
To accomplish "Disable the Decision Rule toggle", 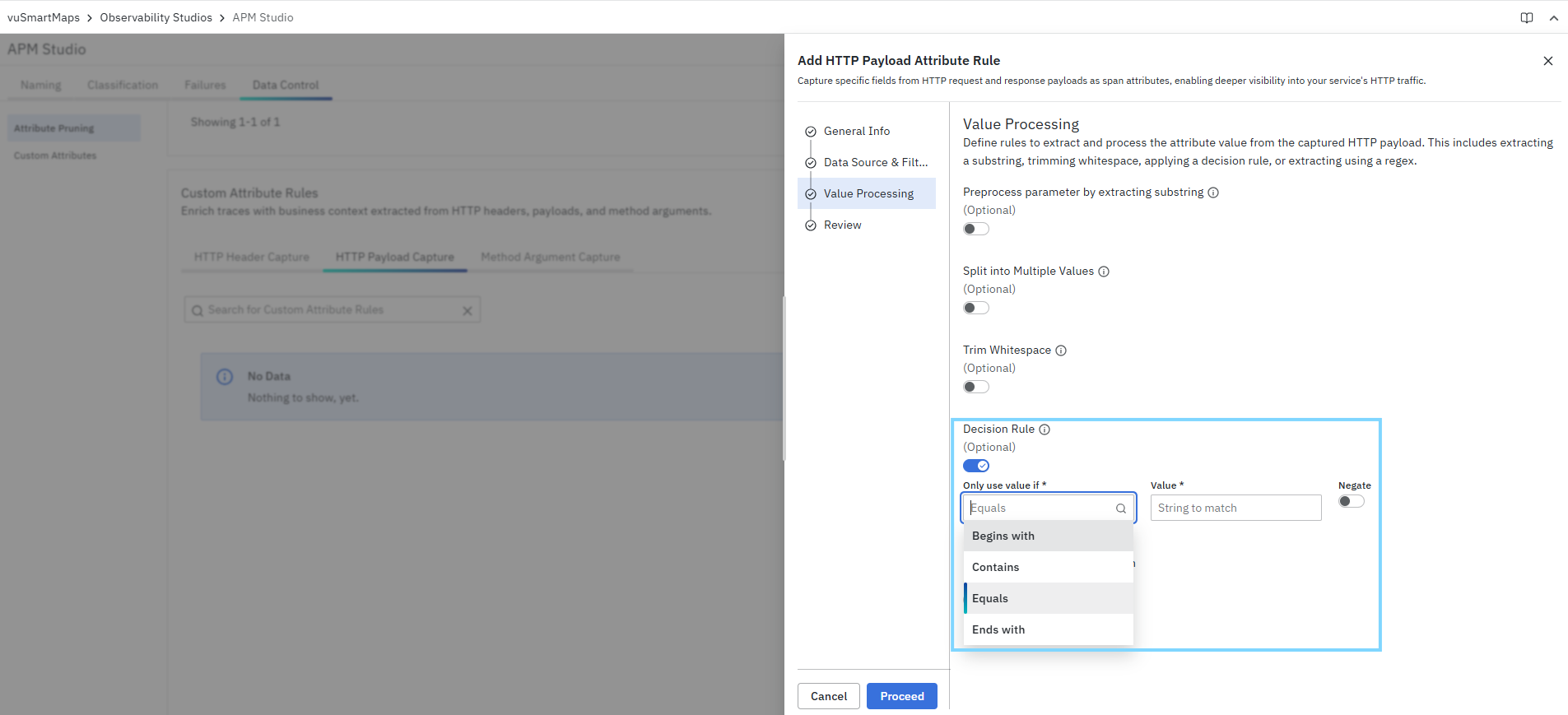I will [x=976, y=466].
